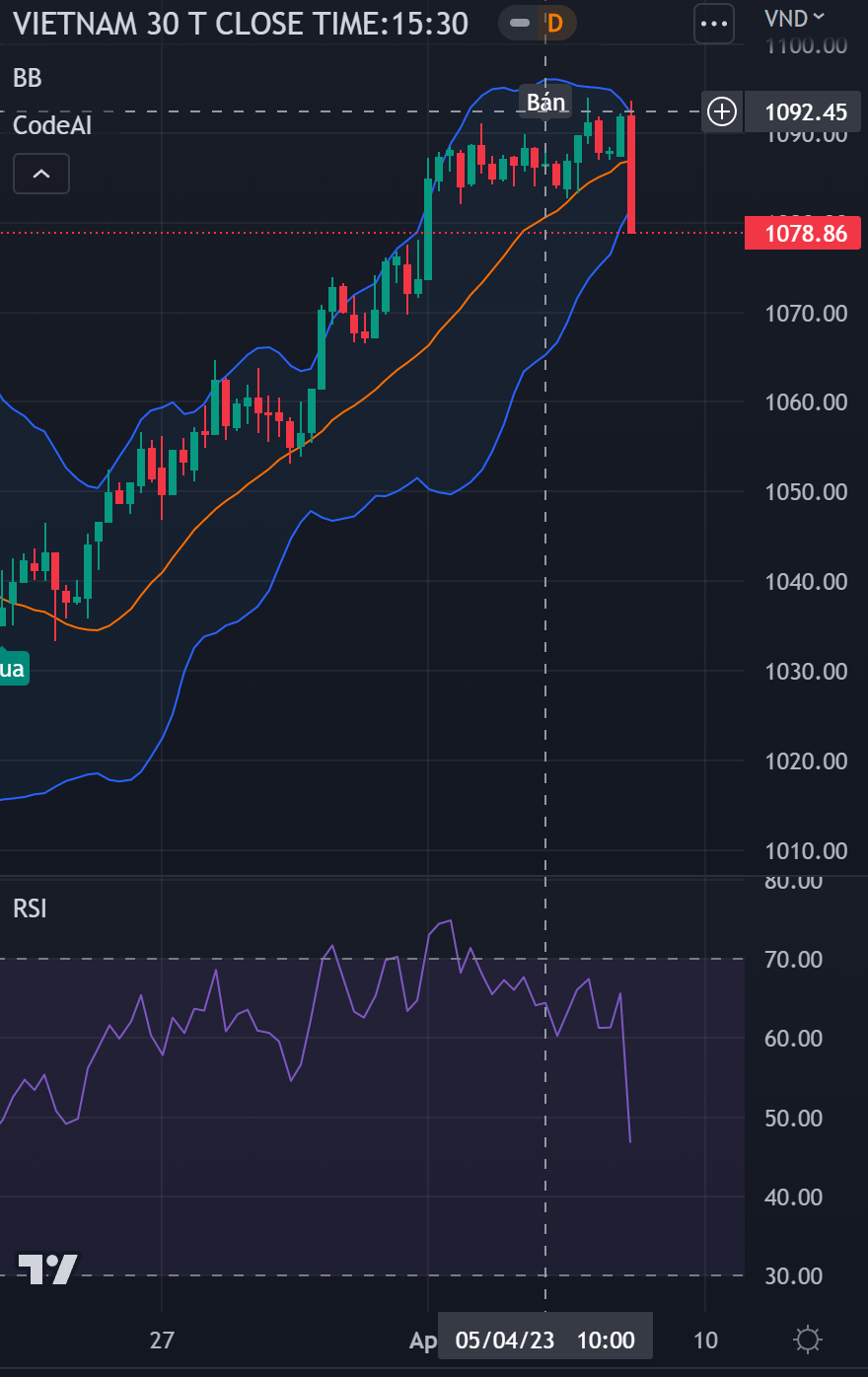The width and height of the screenshot is (868, 1377).
Task: Click the 1092.45 crosshair price label
Action: pos(803,111)
